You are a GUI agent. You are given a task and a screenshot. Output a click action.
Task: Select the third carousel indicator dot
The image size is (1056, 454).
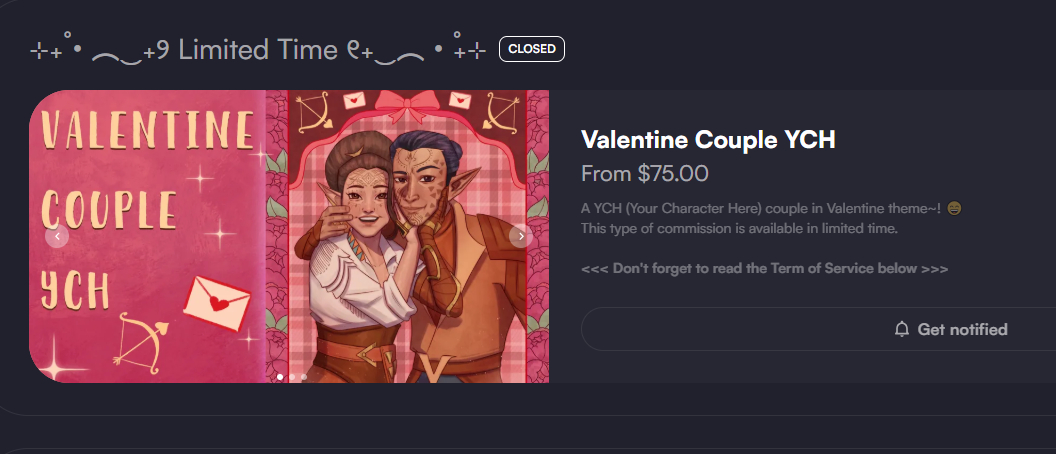click(x=304, y=377)
